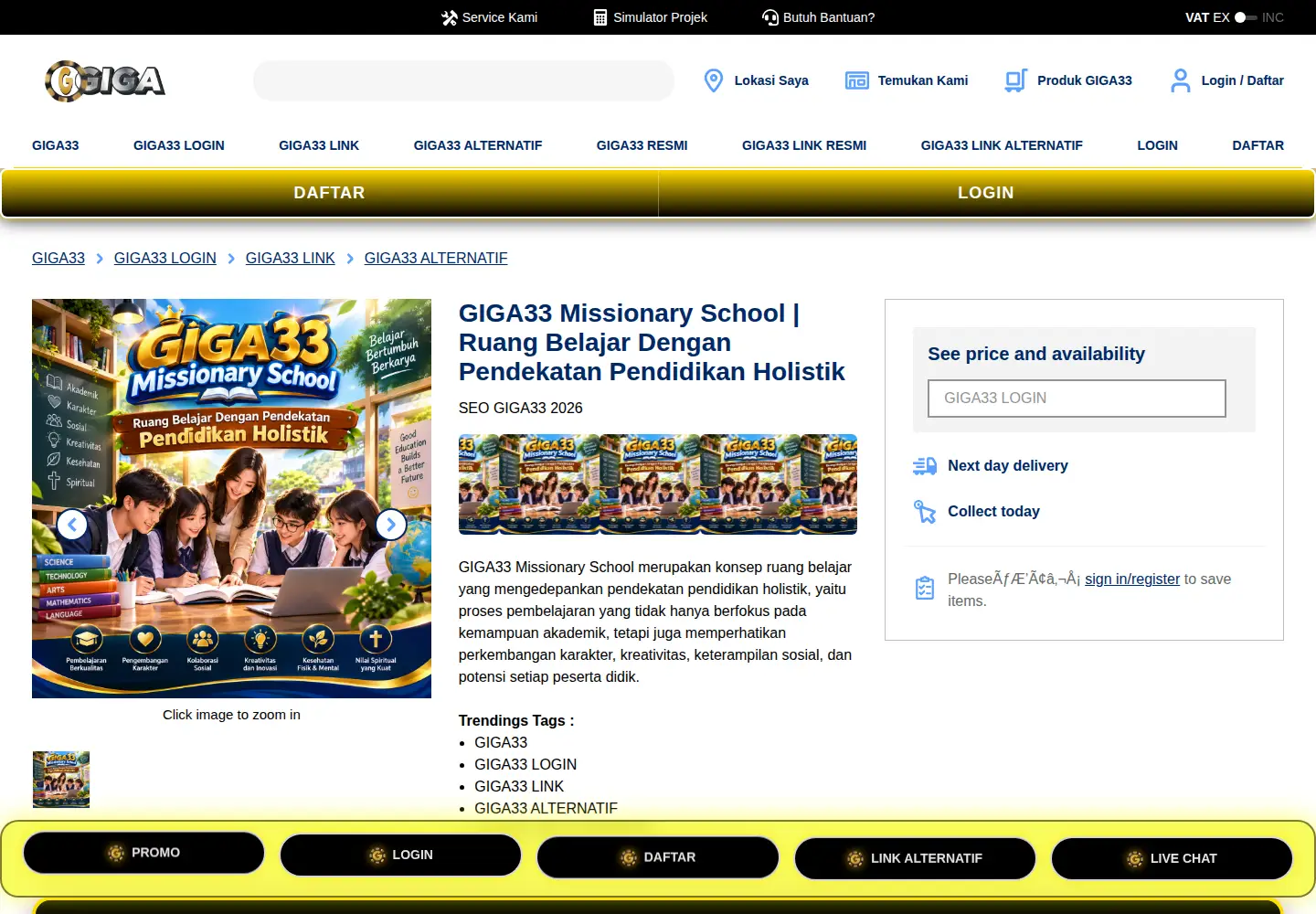This screenshot has height=914, width=1316.
Task: Click the GIGA logo in the header
Action: (105, 81)
